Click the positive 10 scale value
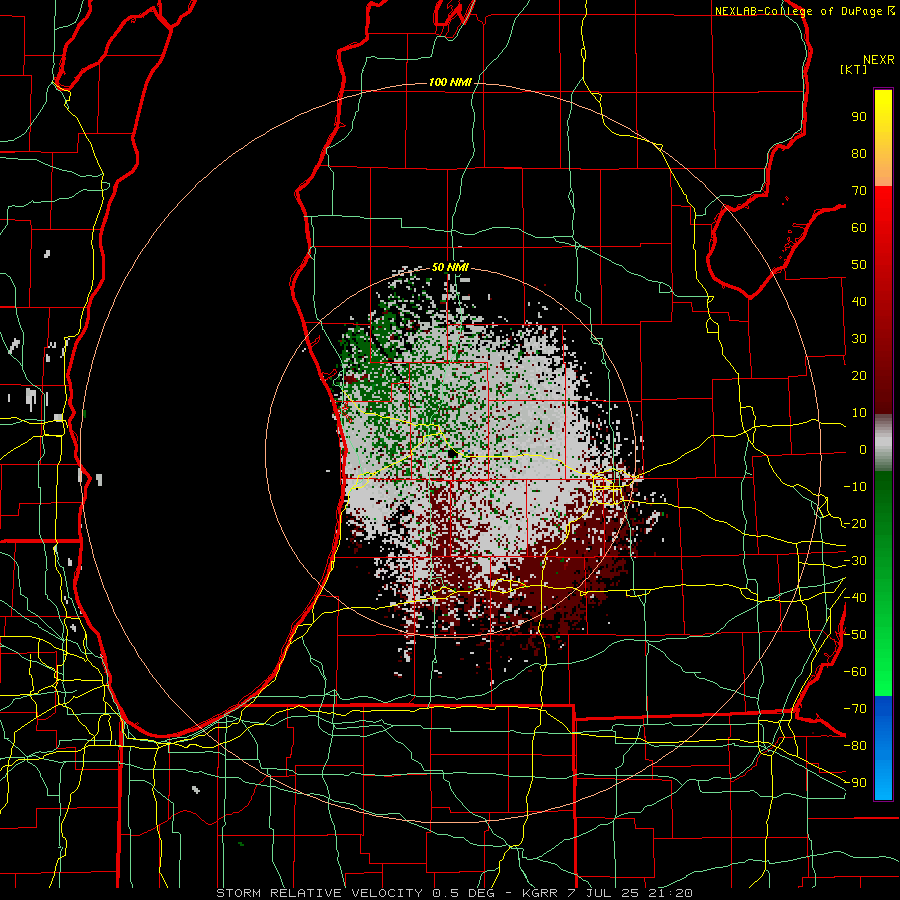The width and height of the screenshot is (900, 900). [859, 413]
